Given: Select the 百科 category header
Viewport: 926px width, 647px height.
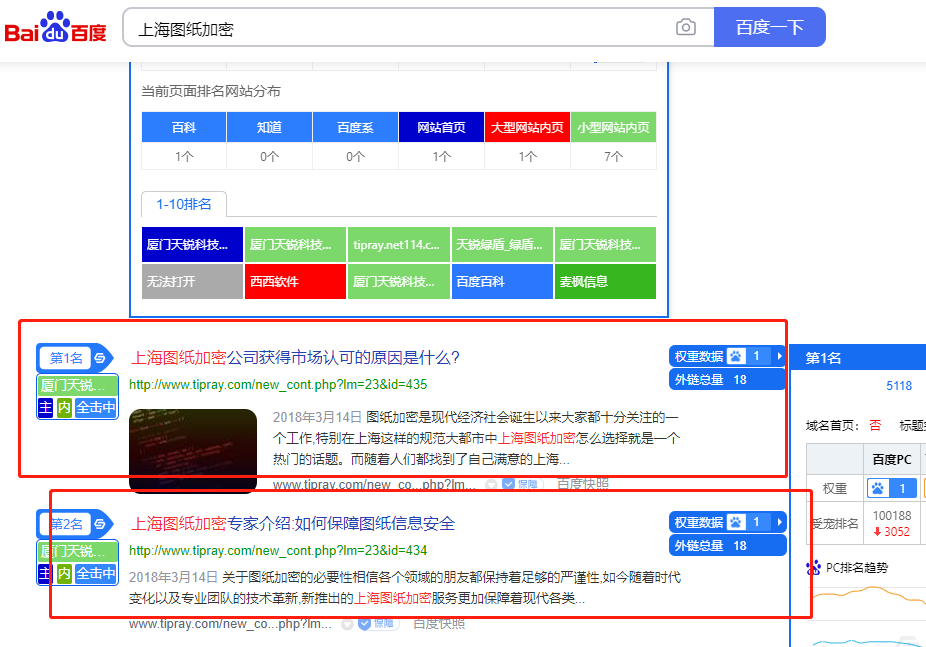Looking at the screenshot, I should (184, 128).
